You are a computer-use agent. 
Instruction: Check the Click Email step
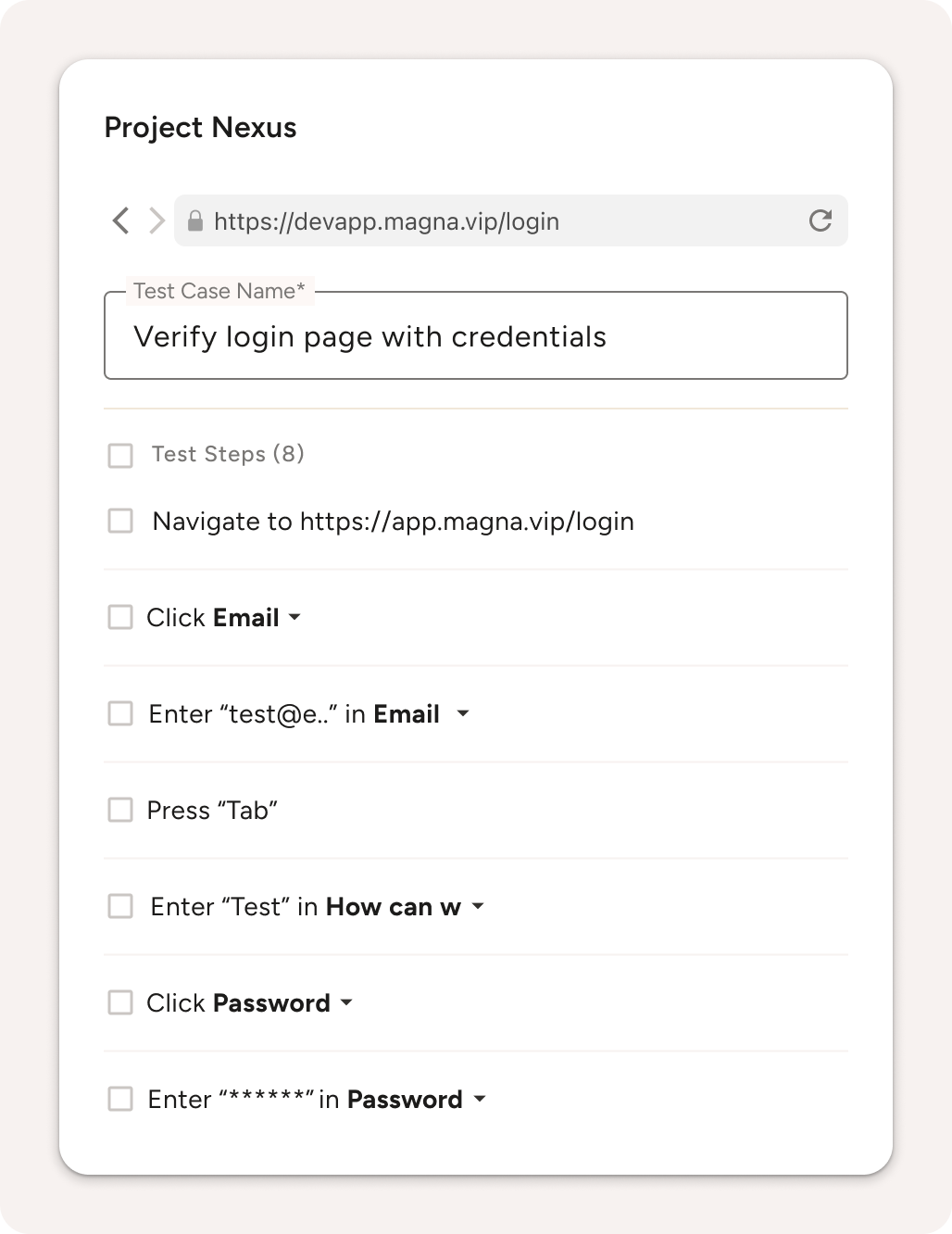120,617
